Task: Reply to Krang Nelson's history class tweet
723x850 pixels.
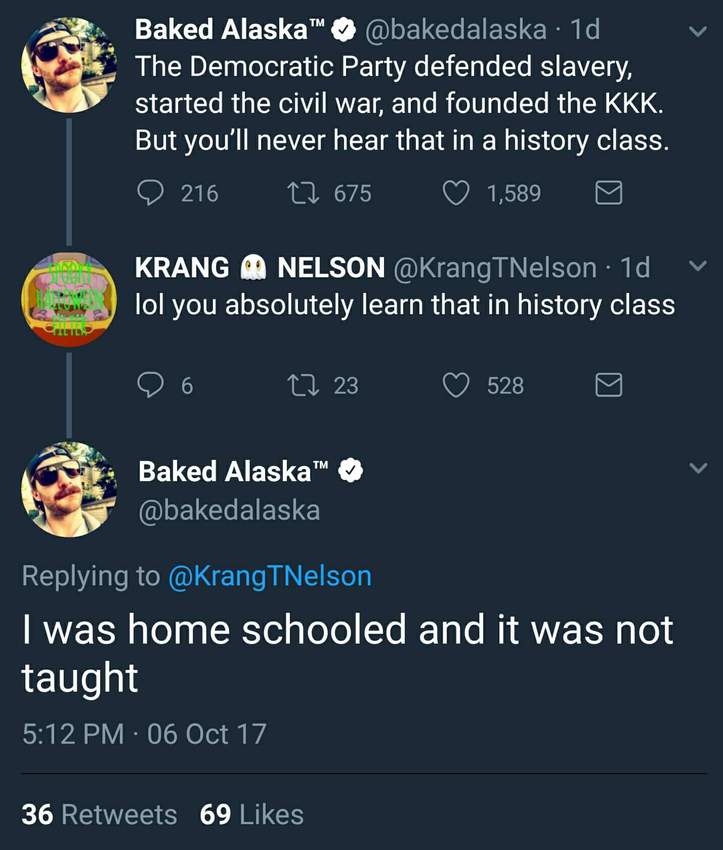Action: [x=150, y=385]
